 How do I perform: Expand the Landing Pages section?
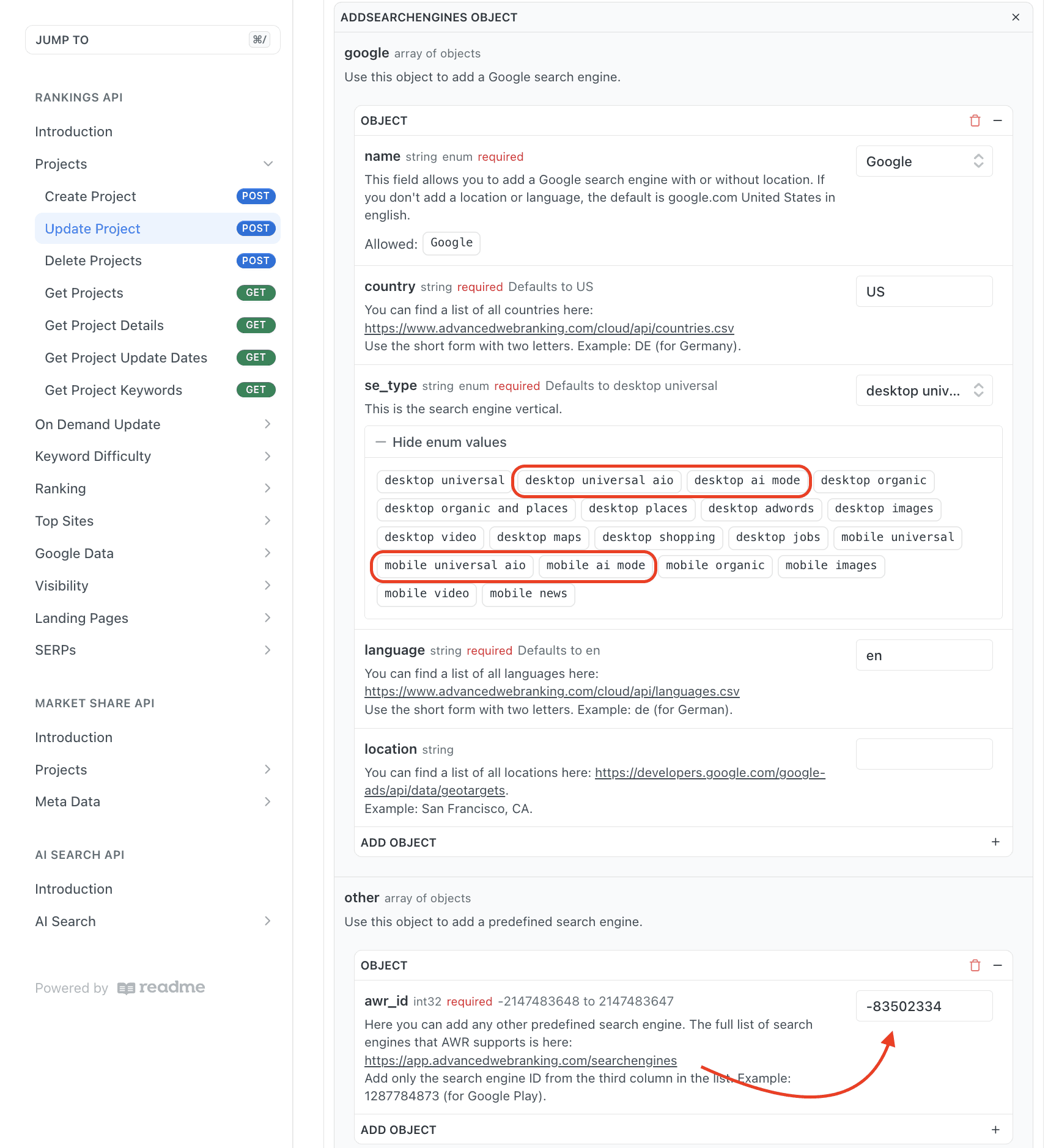(x=268, y=617)
